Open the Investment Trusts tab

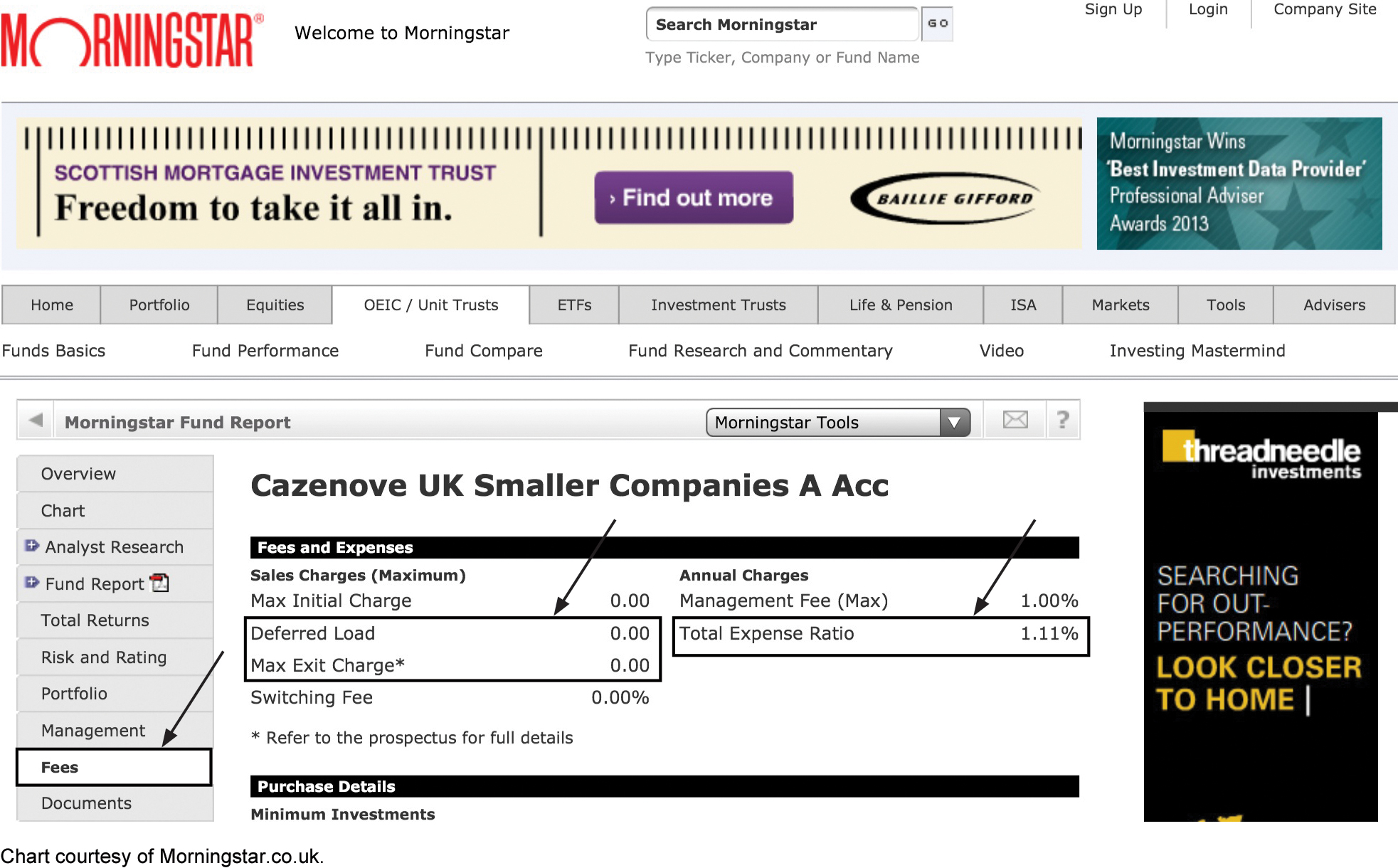point(719,305)
